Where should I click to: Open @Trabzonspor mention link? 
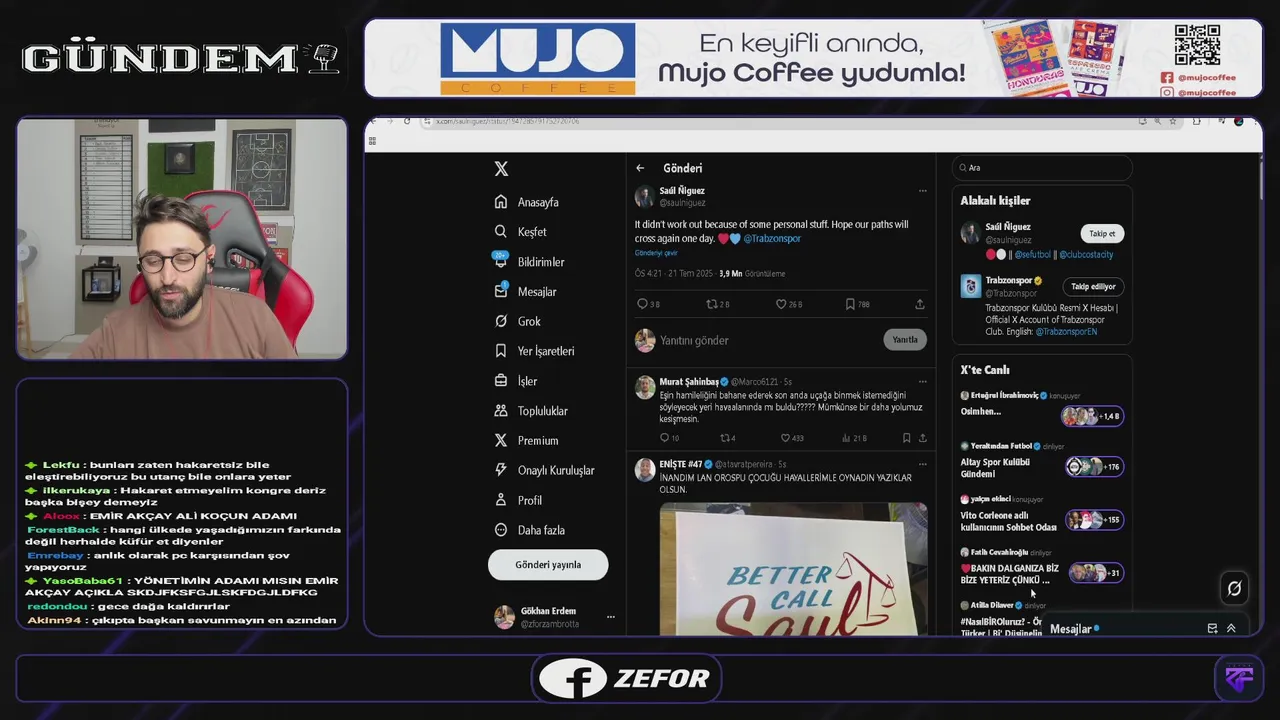pyautogui.click(x=772, y=239)
